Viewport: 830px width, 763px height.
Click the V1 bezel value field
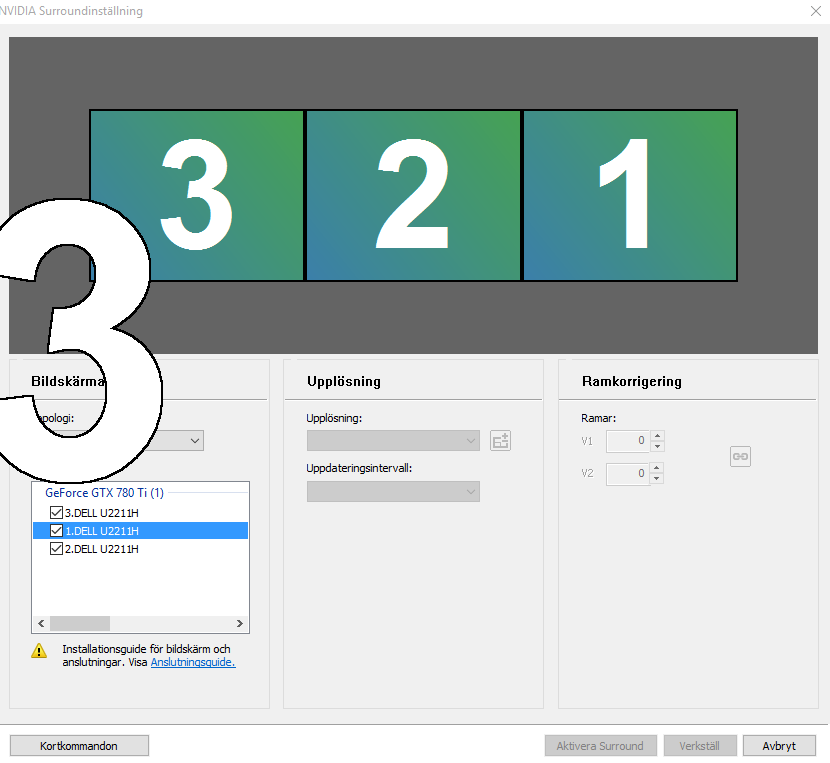[628, 441]
